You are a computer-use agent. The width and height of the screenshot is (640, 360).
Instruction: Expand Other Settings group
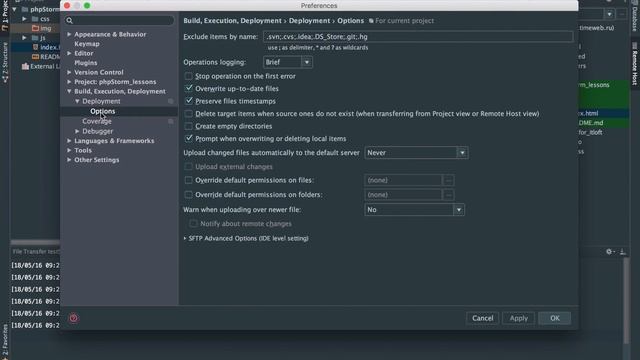coord(69,160)
